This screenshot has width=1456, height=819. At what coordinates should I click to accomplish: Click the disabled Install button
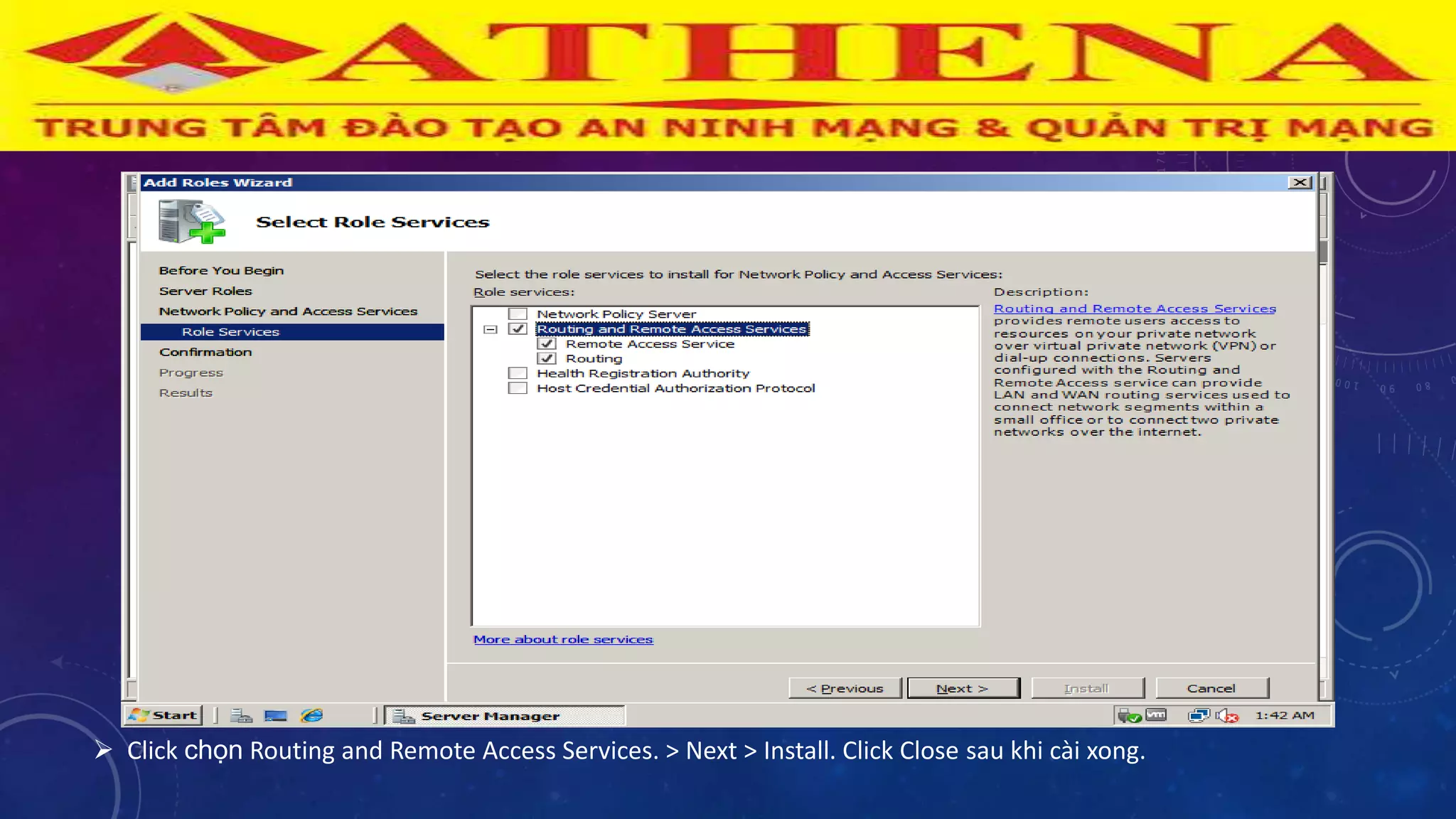[1087, 688]
